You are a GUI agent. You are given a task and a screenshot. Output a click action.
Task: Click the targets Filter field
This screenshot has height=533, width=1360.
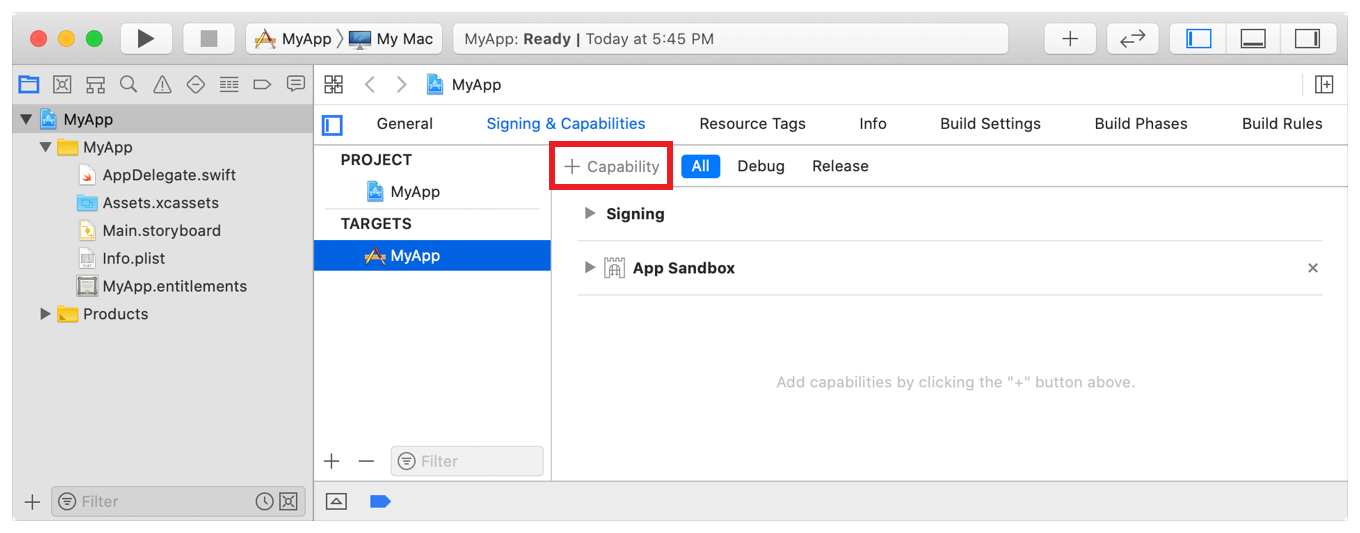pyautogui.click(x=468, y=461)
